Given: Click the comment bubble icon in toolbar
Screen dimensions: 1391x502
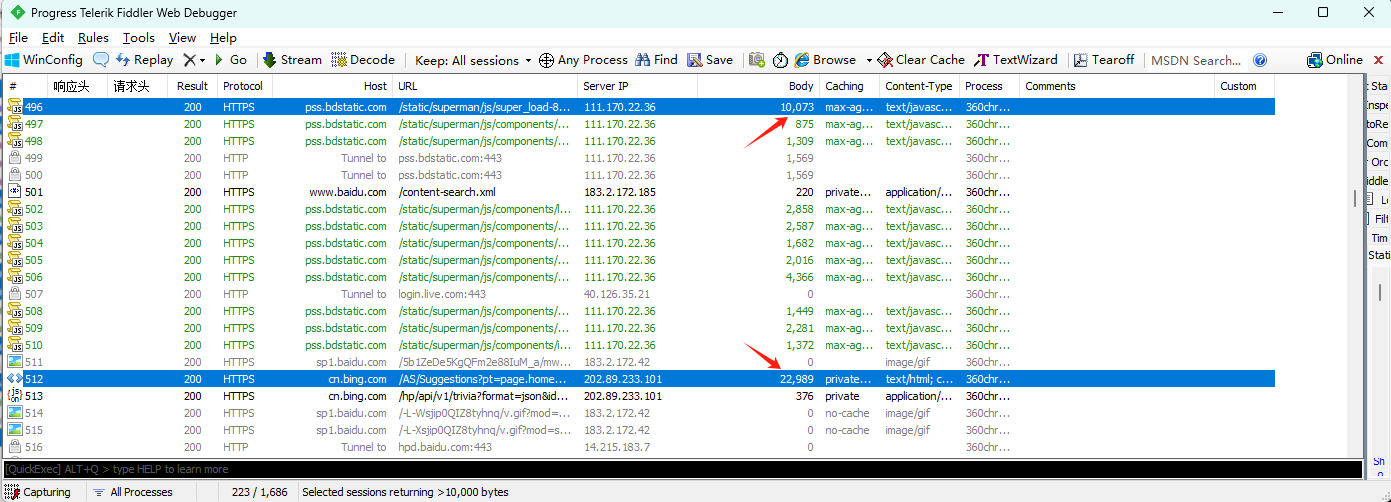Looking at the screenshot, I should click(101, 60).
